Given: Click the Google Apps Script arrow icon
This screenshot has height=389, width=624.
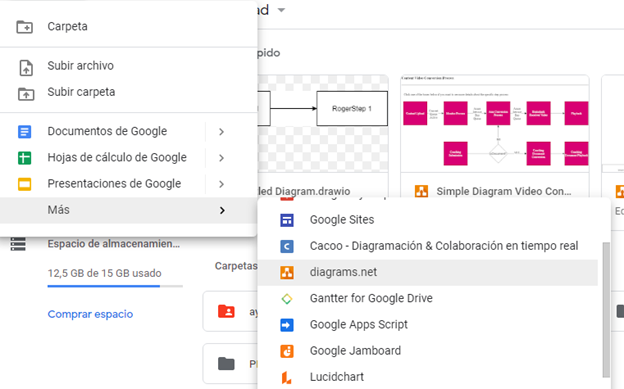Looking at the screenshot, I should point(287,325).
